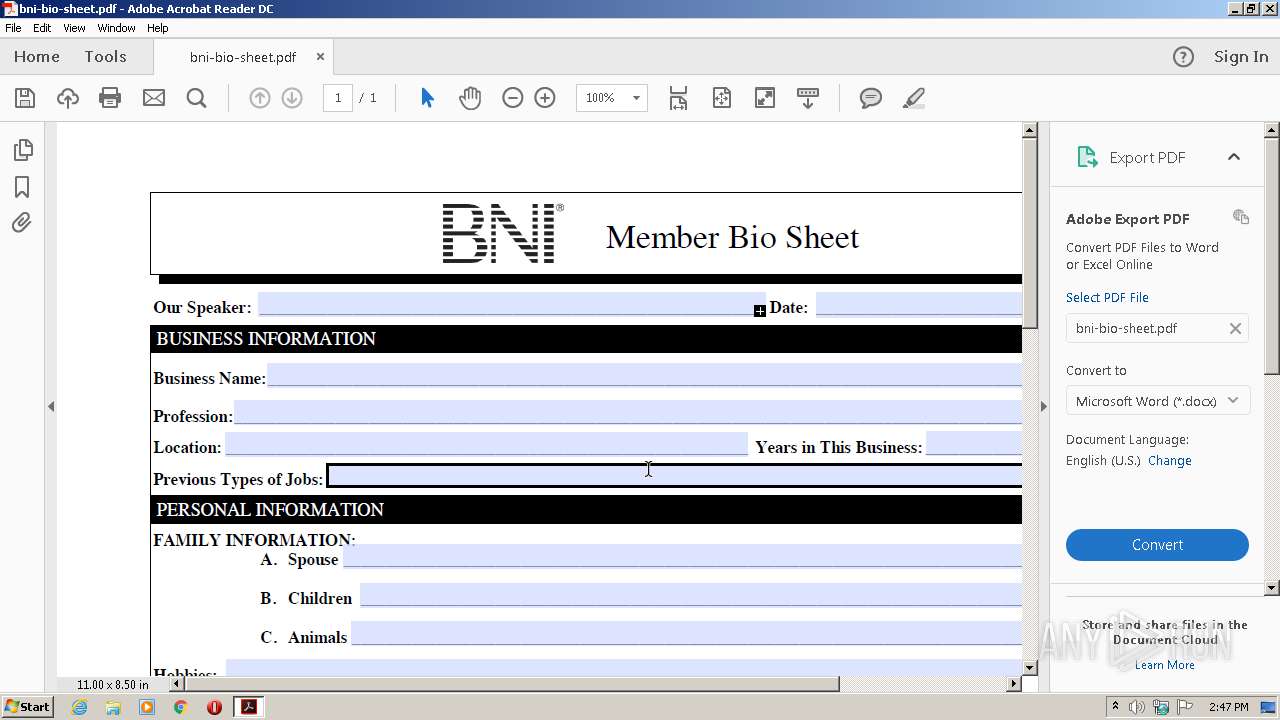This screenshot has height=720, width=1280.
Task: Click the Previous Types of Jobs field
Action: [x=675, y=476]
